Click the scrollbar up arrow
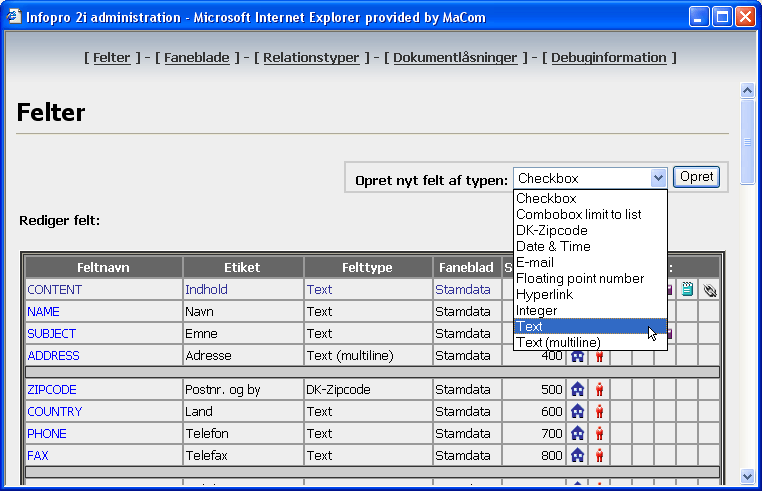Viewport: 762px width, 491px height. (747, 90)
